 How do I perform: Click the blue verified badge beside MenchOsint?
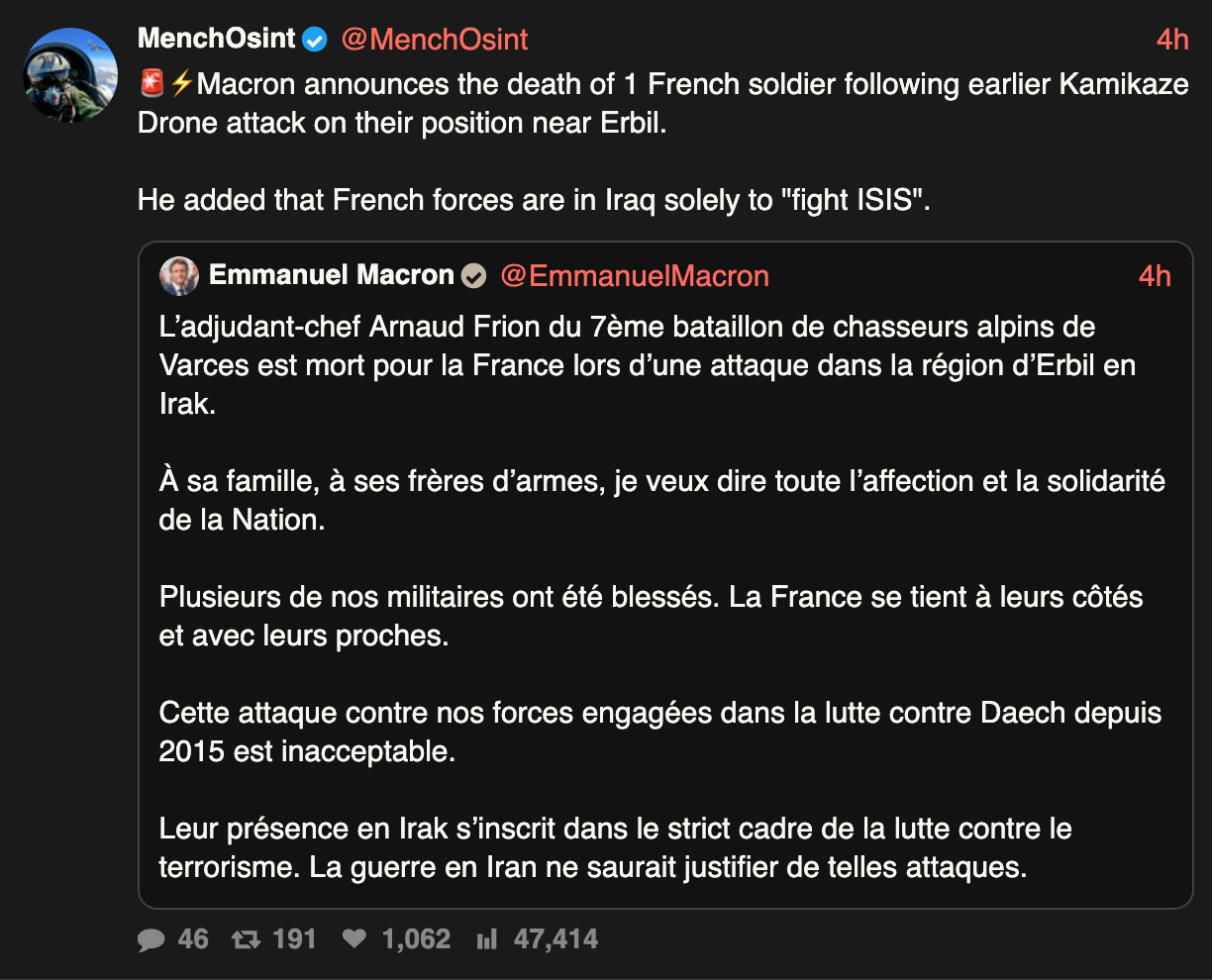[x=315, y=40]
